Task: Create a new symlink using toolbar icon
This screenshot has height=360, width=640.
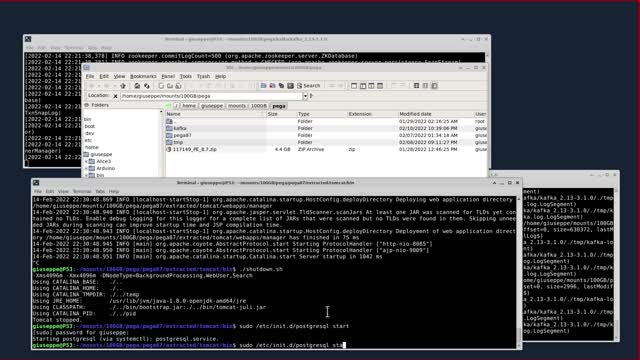Action: pos(178,86)
